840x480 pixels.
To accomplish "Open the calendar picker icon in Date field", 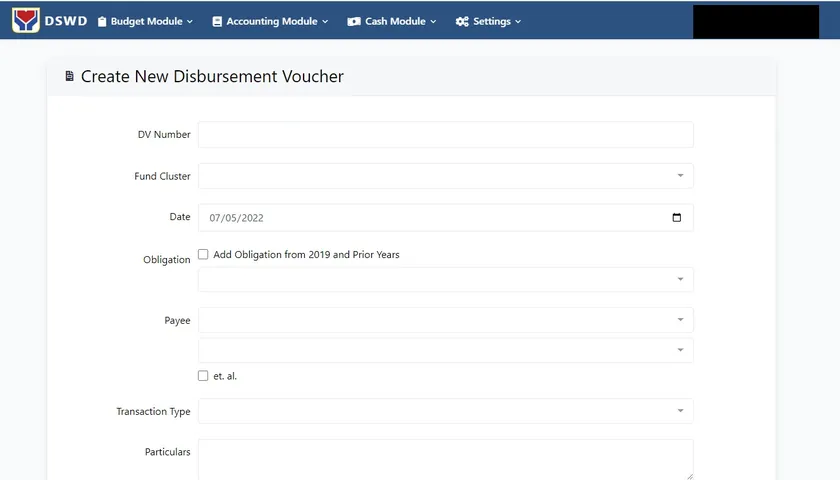I will [677, 218].
